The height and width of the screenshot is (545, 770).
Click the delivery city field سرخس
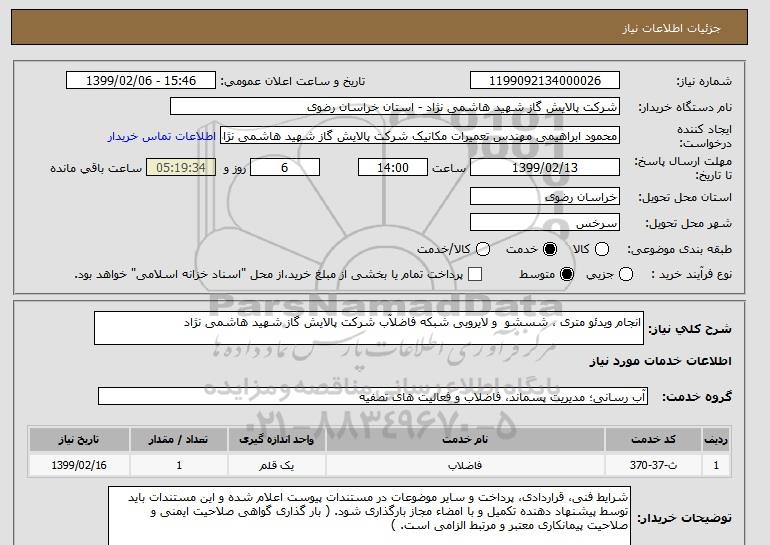(545, 222)
